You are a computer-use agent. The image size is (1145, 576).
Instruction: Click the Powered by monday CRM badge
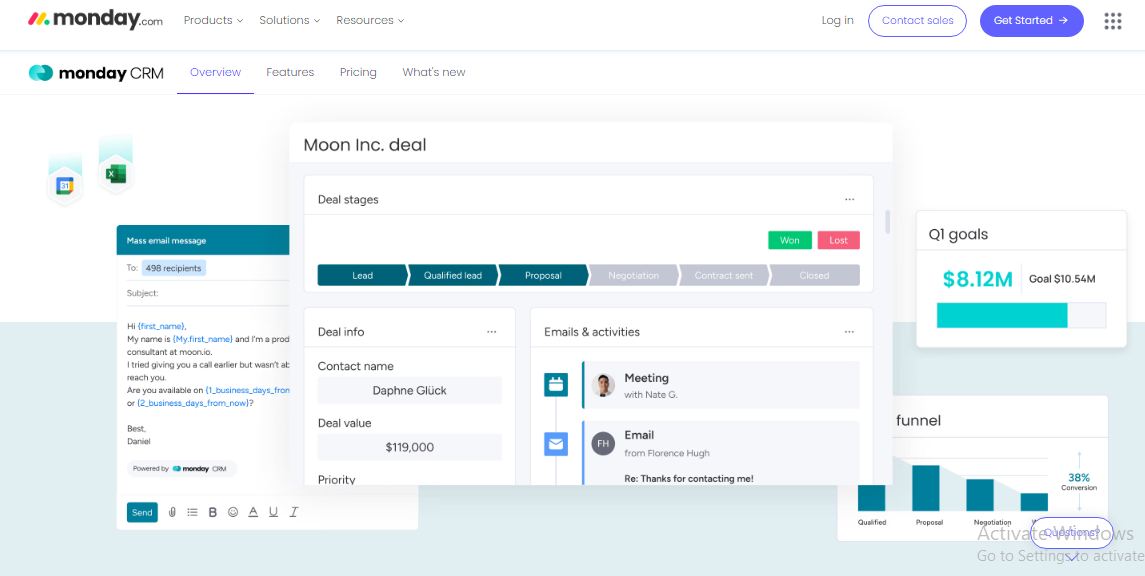pos(182,469)
